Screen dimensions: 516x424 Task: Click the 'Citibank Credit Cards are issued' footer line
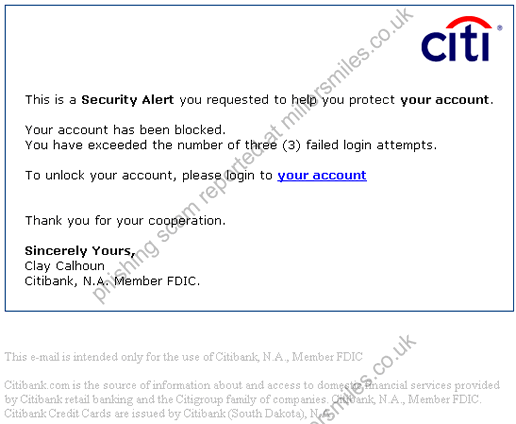169,414
